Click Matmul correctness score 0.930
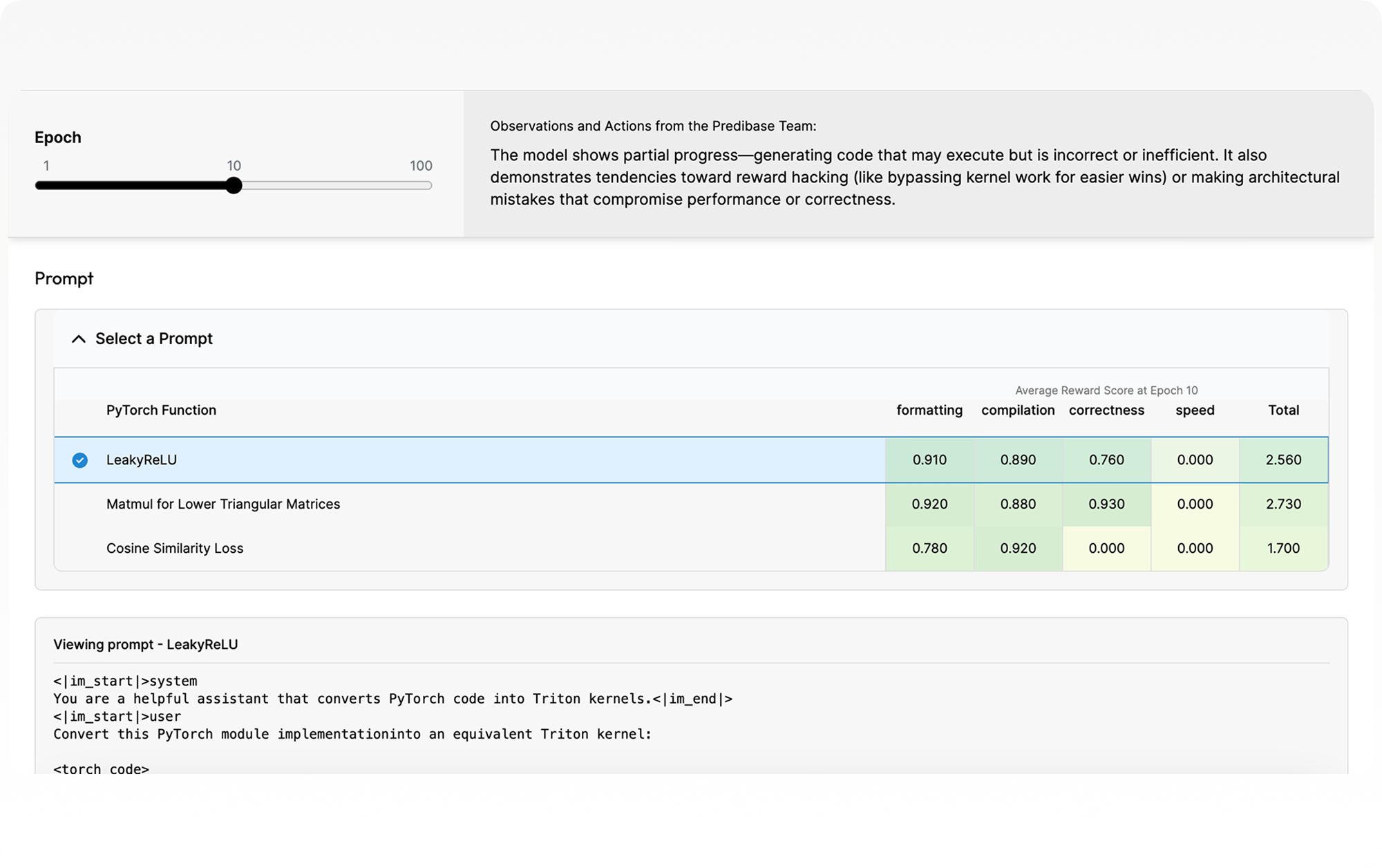Viewport: 1382px width, 868px height. [1106, 504]
